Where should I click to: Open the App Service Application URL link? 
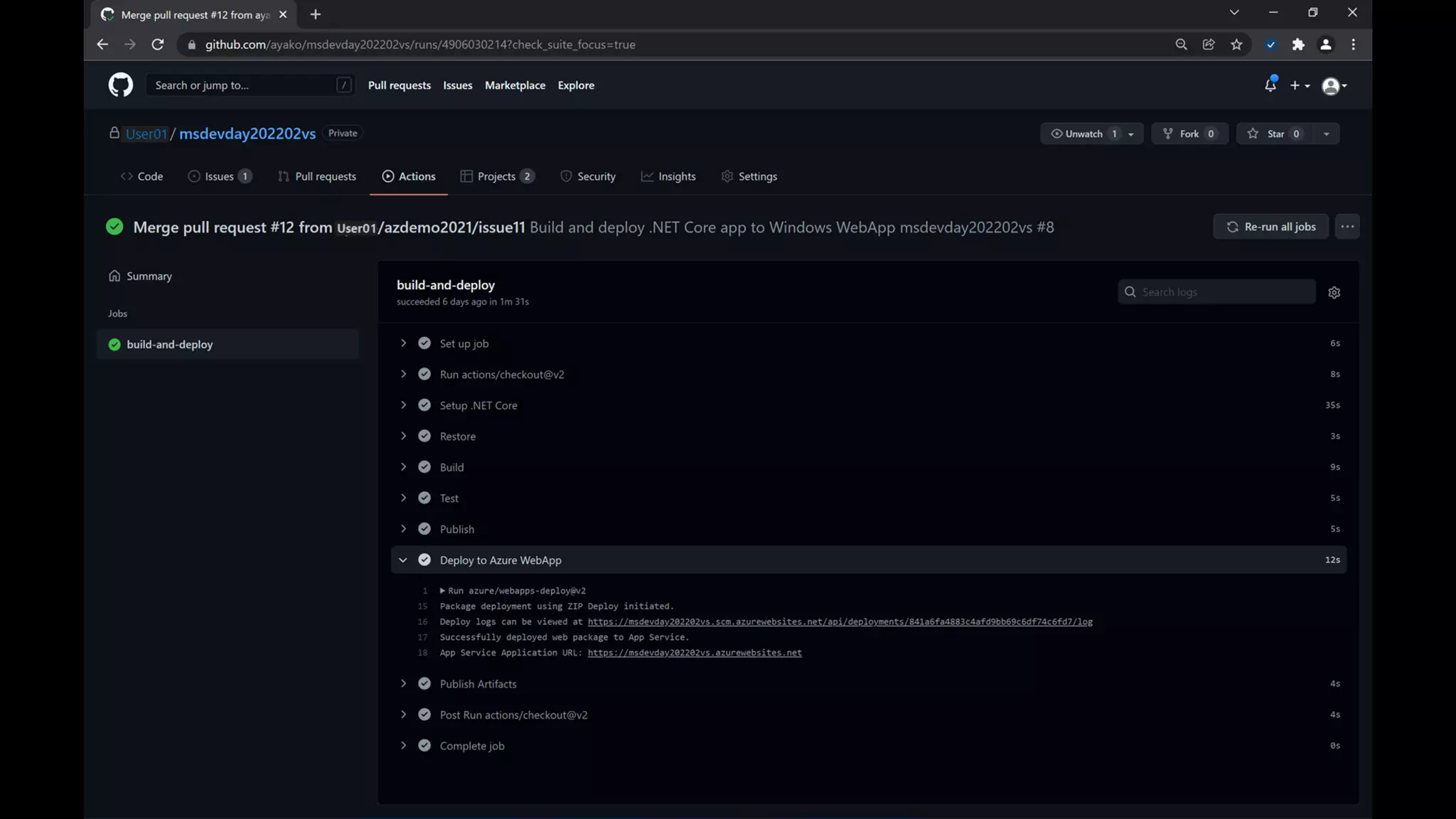694,653
